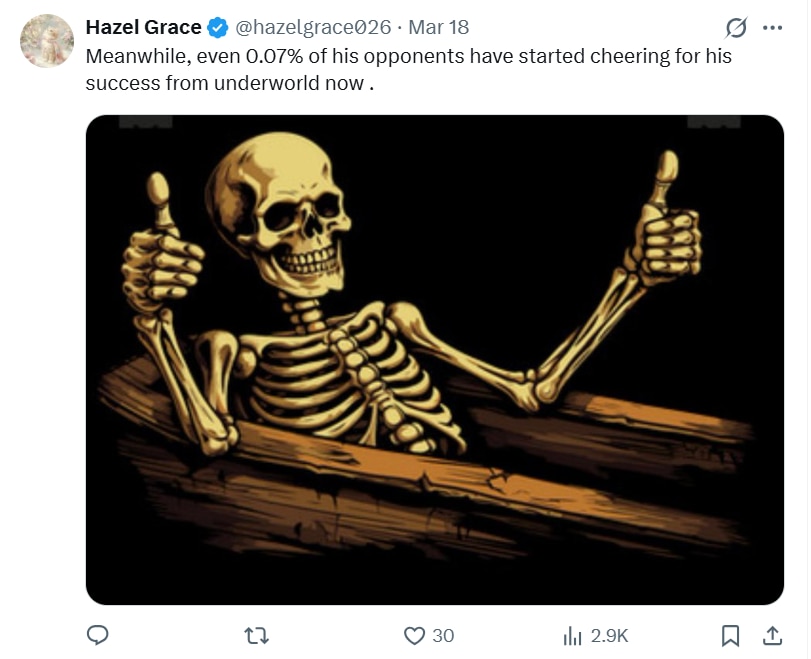Share the post via the share icon

tap(773, 635)
